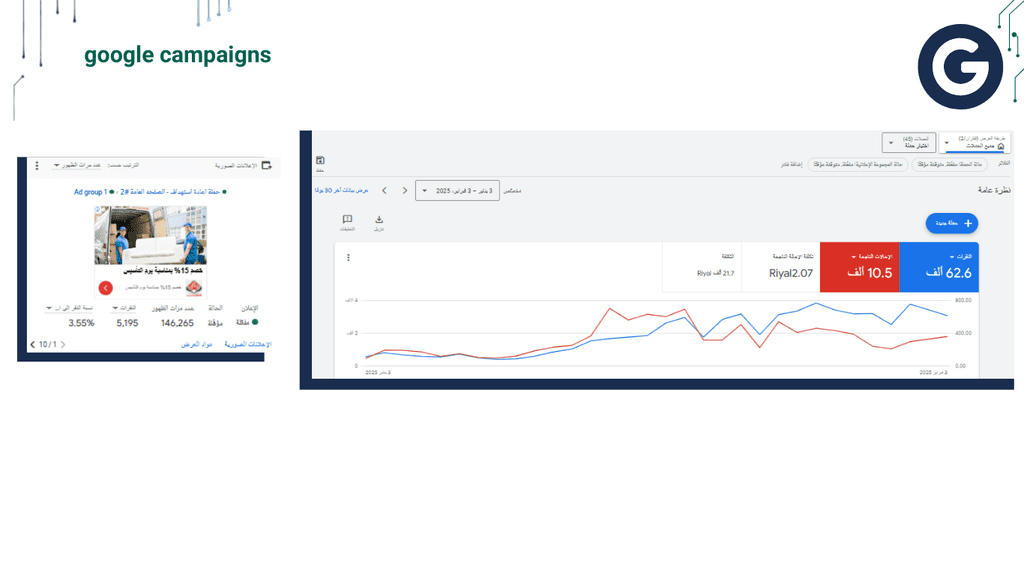Viewport: 1024px width, 576px height.
Task: Open the Ad group 1 link
Action: (90, 192)
